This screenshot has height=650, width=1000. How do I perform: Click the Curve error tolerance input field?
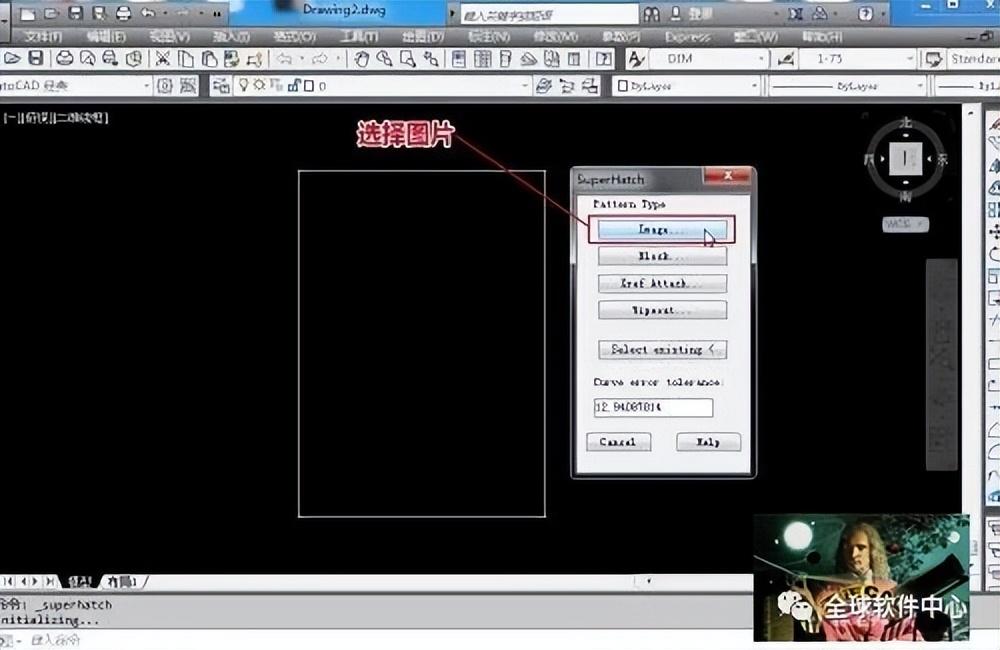(x=653, y=407)
